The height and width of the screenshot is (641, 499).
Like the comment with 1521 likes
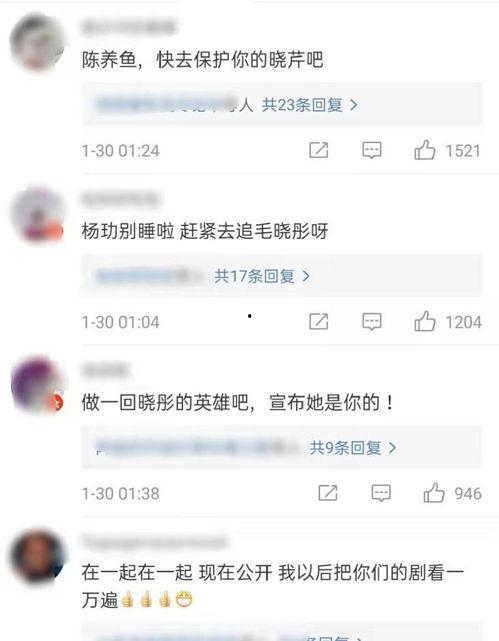(425, 150)
